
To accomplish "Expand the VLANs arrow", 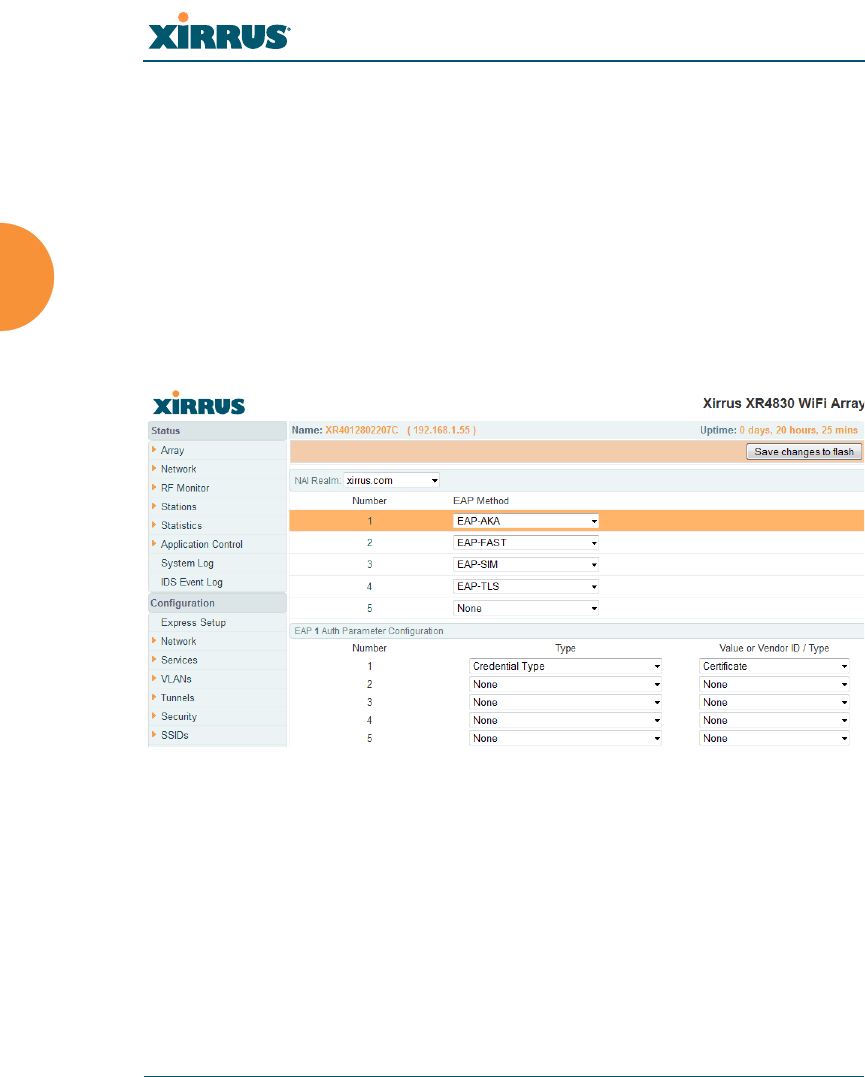I will pyautogui.click(x=154, y=678).
